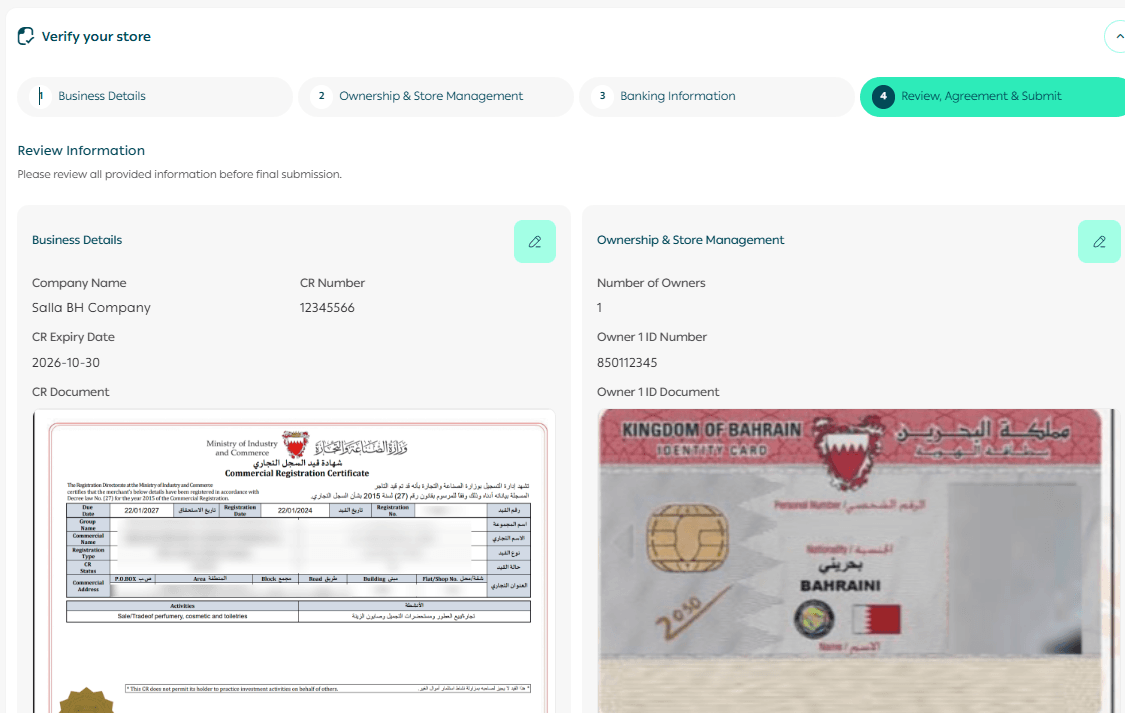Go to Business Details step

(x=155, y=96)
